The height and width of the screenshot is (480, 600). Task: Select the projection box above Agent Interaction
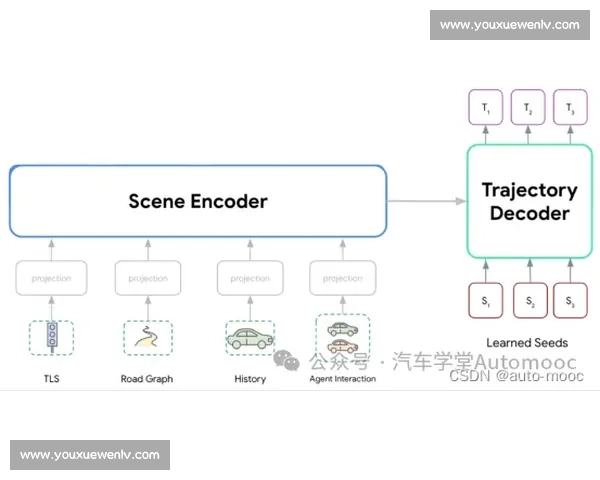click(342, 278)
